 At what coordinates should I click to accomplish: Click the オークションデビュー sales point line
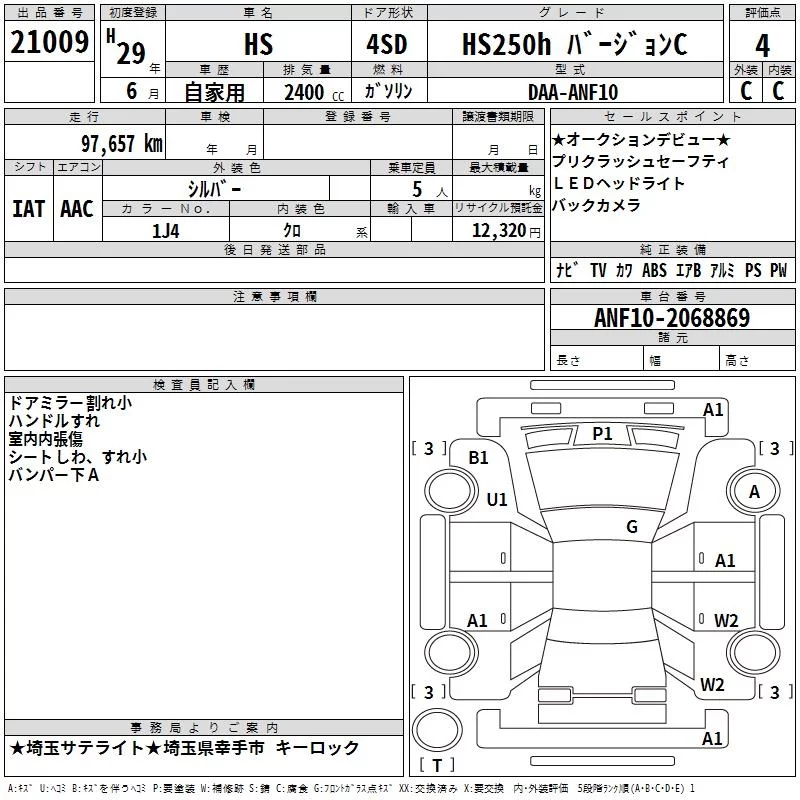(641, 139)
